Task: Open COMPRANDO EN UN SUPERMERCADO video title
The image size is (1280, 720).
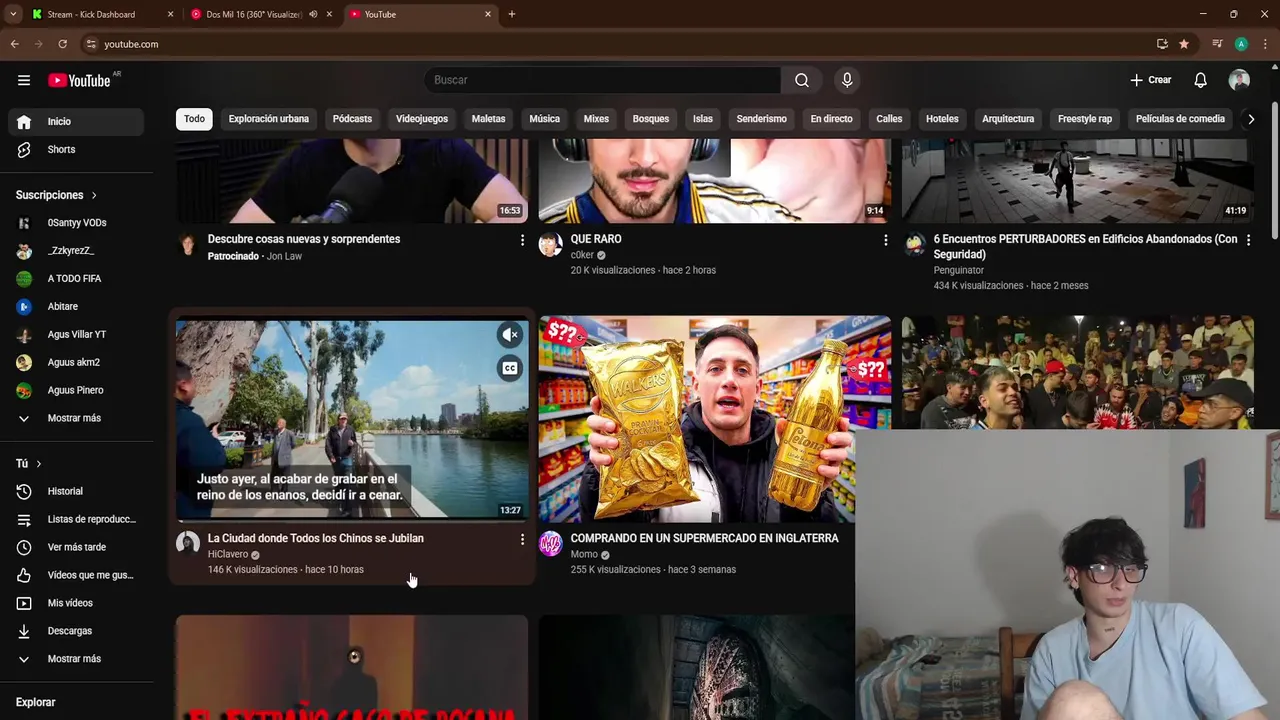Action: click(704, 539)
